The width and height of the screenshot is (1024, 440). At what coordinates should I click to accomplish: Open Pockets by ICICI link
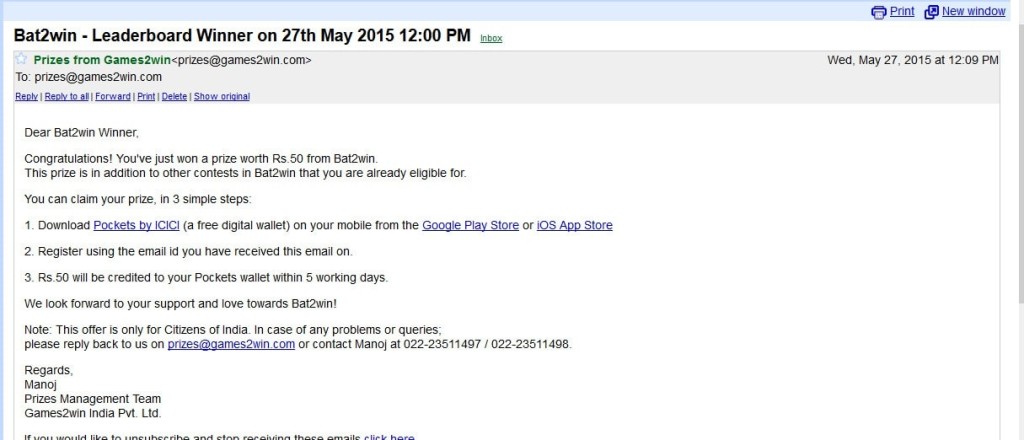(x=136, y=225)
